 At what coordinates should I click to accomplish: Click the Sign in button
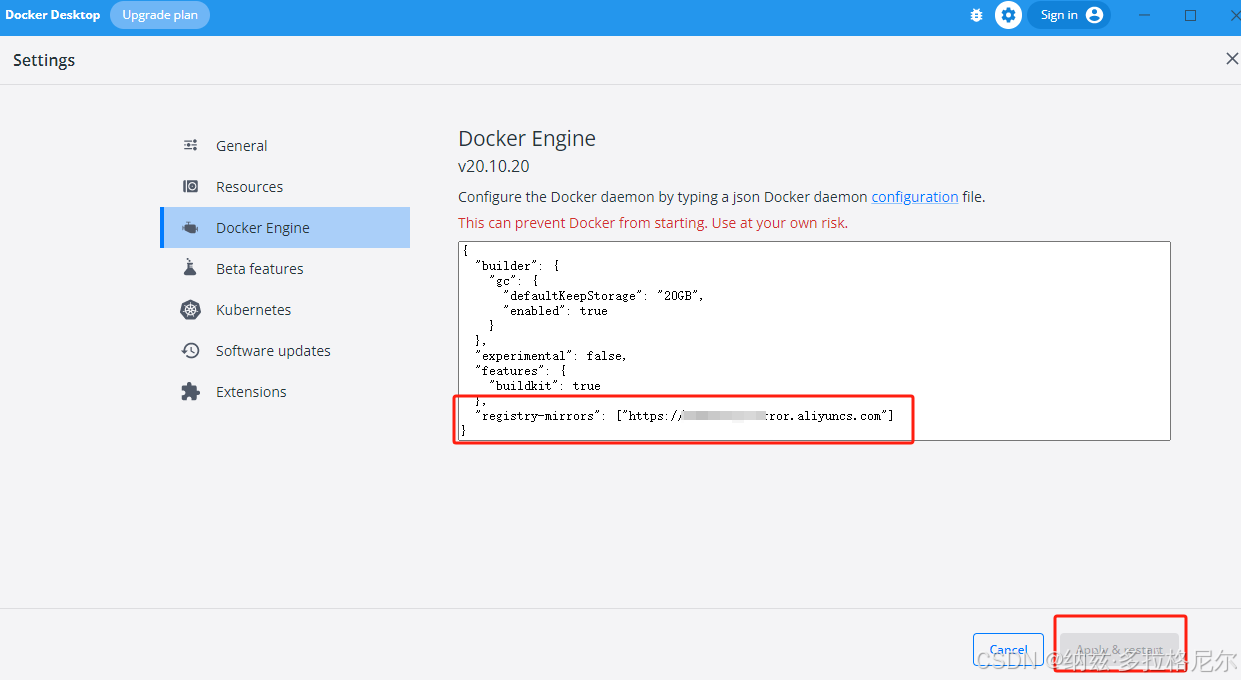pyautogui.click(x=1058, y=14)
